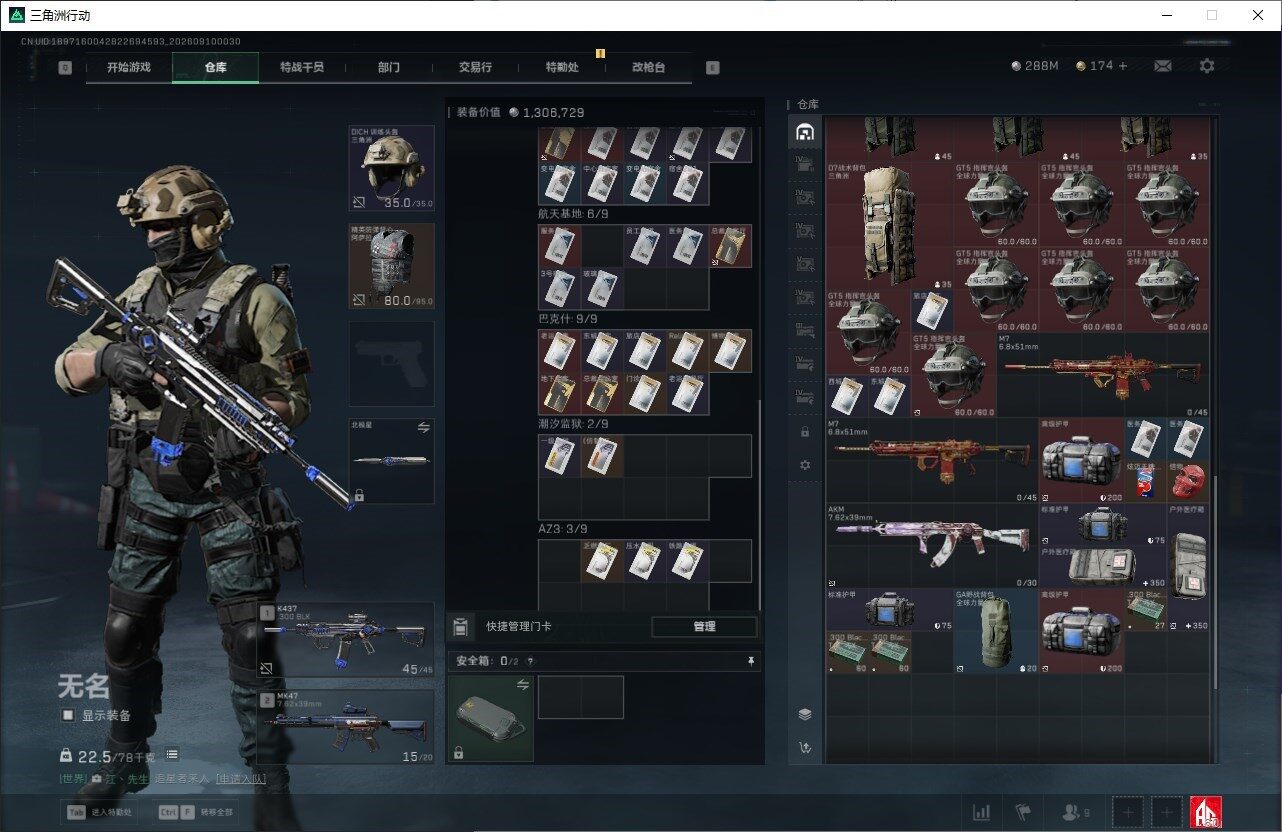The image size is (1282, 832).
Task: Click the Tab 进入特勤处 shortcut button
Action: click(x=102, y=812)
